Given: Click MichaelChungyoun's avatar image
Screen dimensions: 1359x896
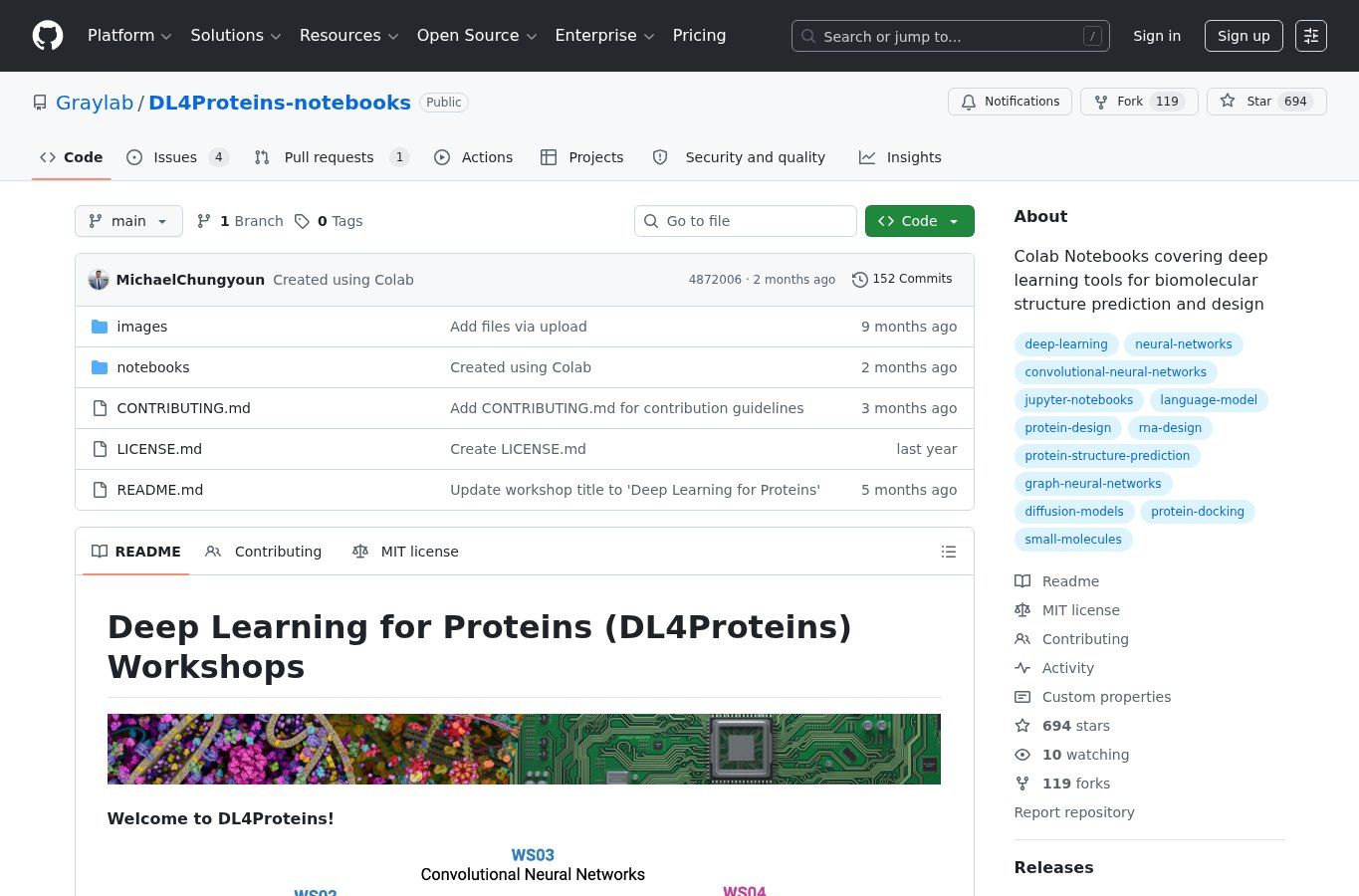Looking at the screenshot, I should point(99,280).
